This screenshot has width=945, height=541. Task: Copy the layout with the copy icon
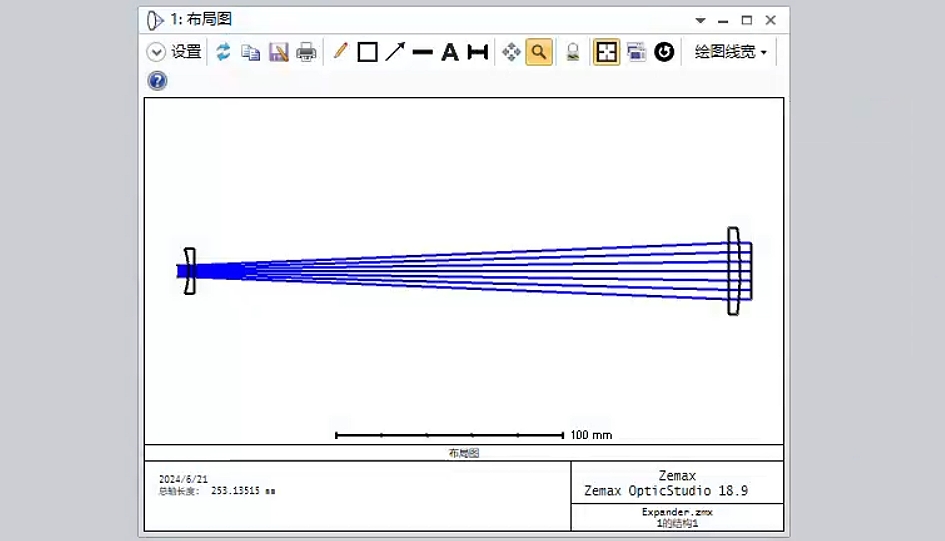[250, 52]
